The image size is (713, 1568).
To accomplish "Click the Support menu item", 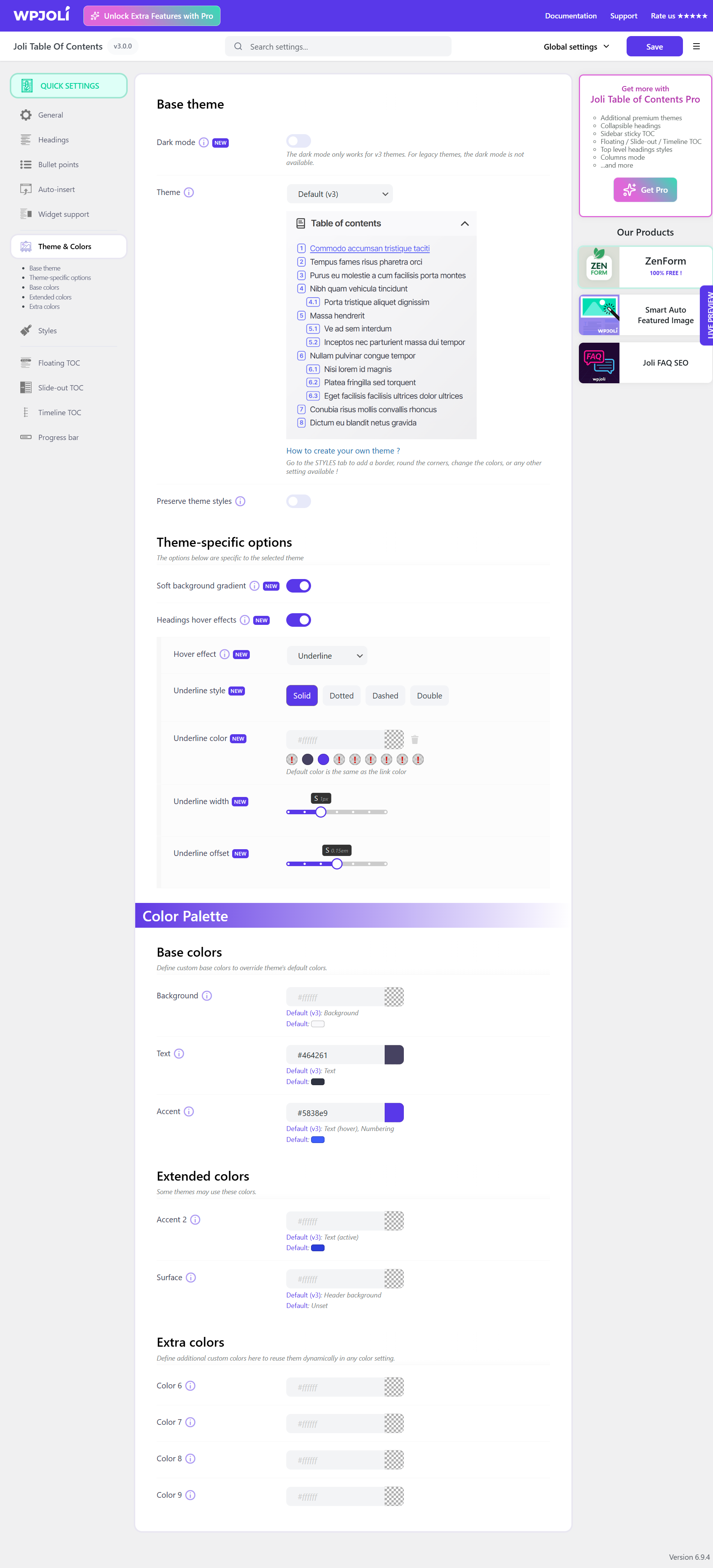I will (x=623, y=16).
